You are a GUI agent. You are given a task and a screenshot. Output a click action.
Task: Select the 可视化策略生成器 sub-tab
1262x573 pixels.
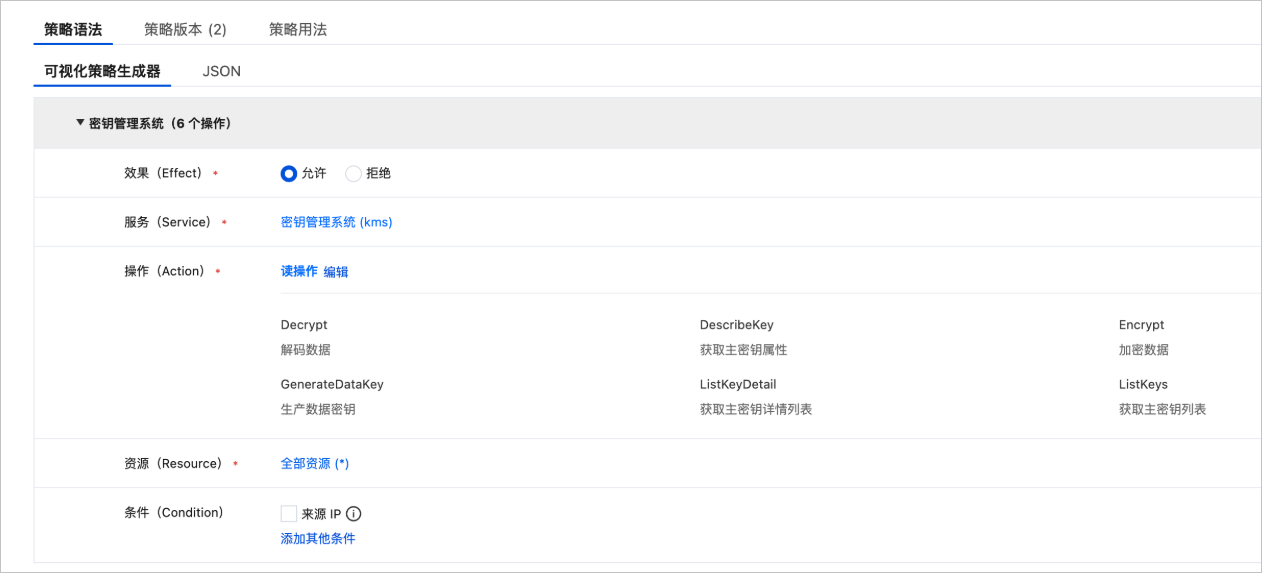coord(102,71)
